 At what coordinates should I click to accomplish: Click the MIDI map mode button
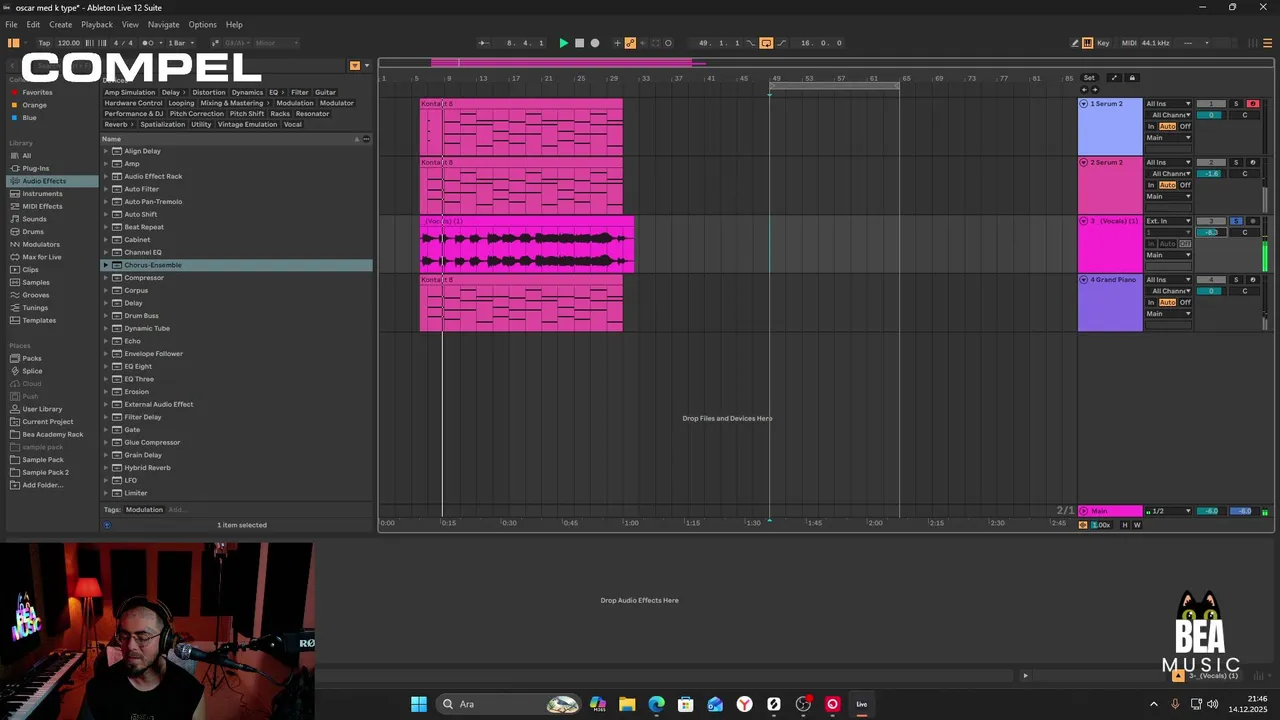1129,43
